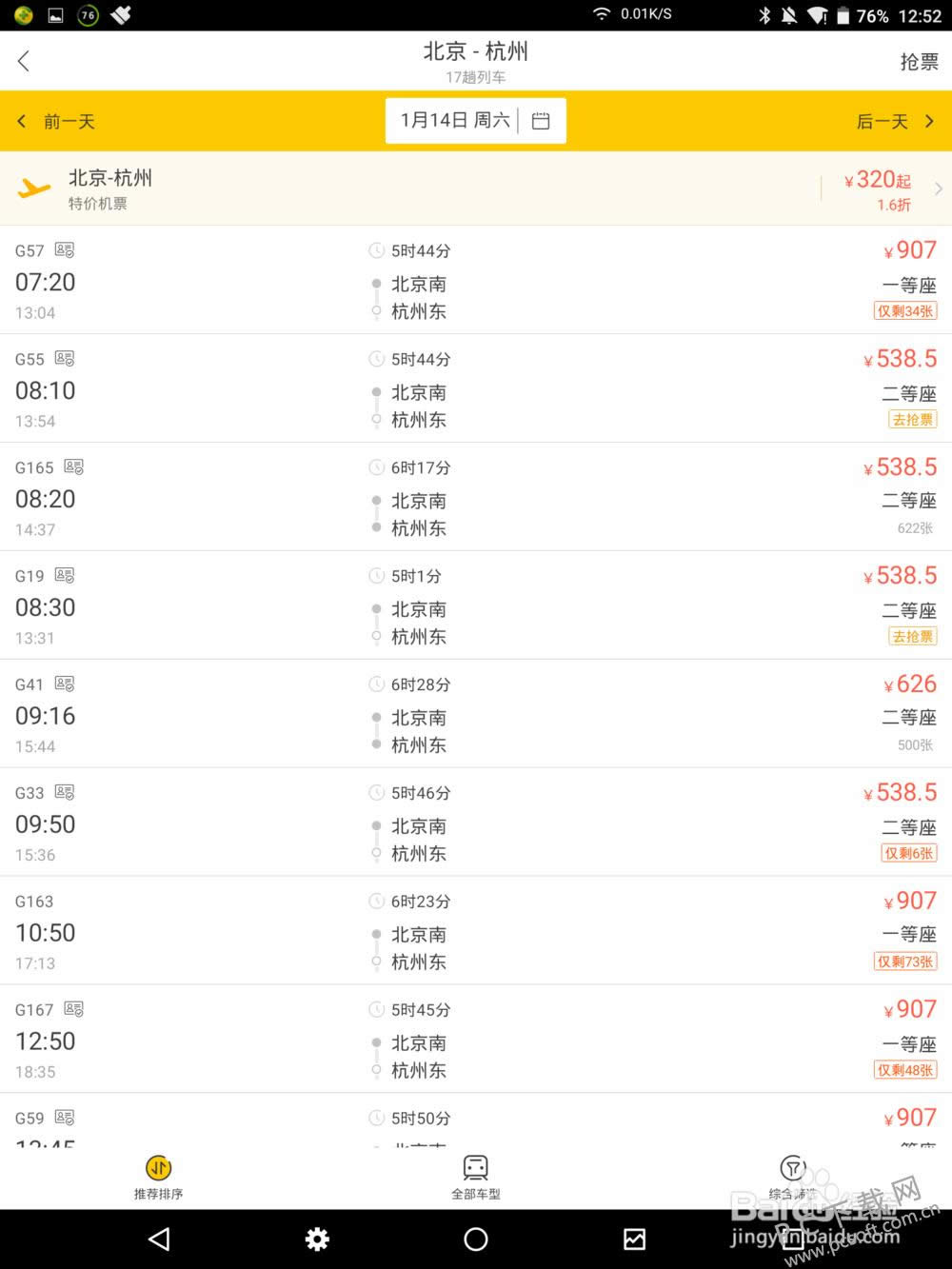Open the G163 10:50 train entry

click(x=476, y=931)
